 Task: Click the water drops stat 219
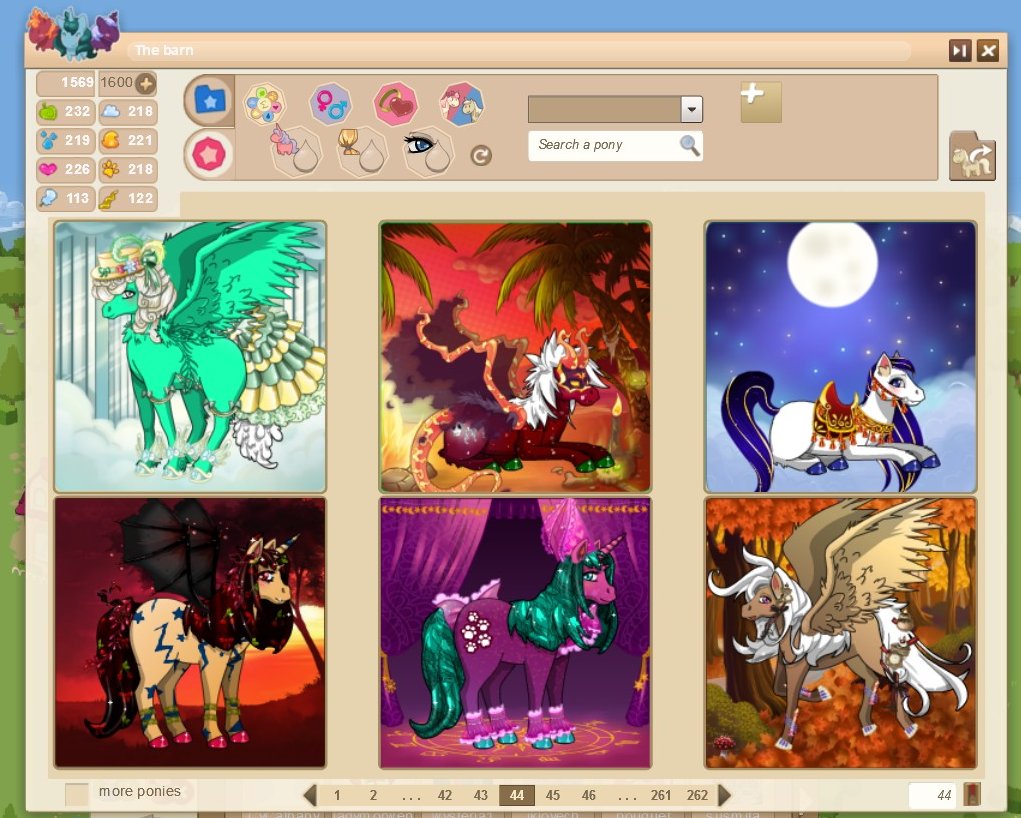click(66, 140)
